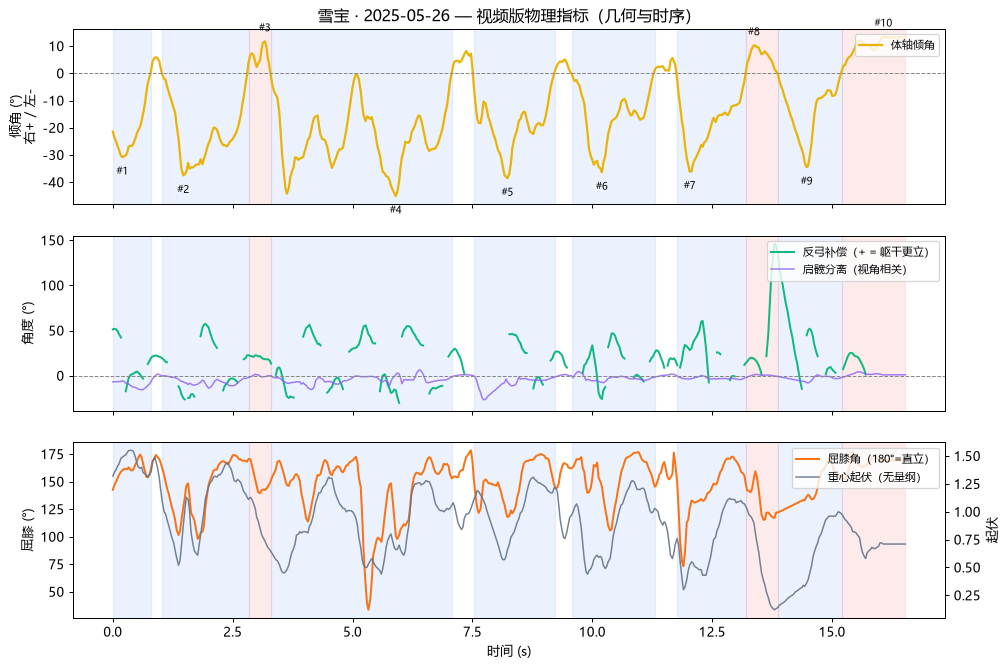Click the #10 annotation label
Viewport: 1008px width, 668px height.
883,23
